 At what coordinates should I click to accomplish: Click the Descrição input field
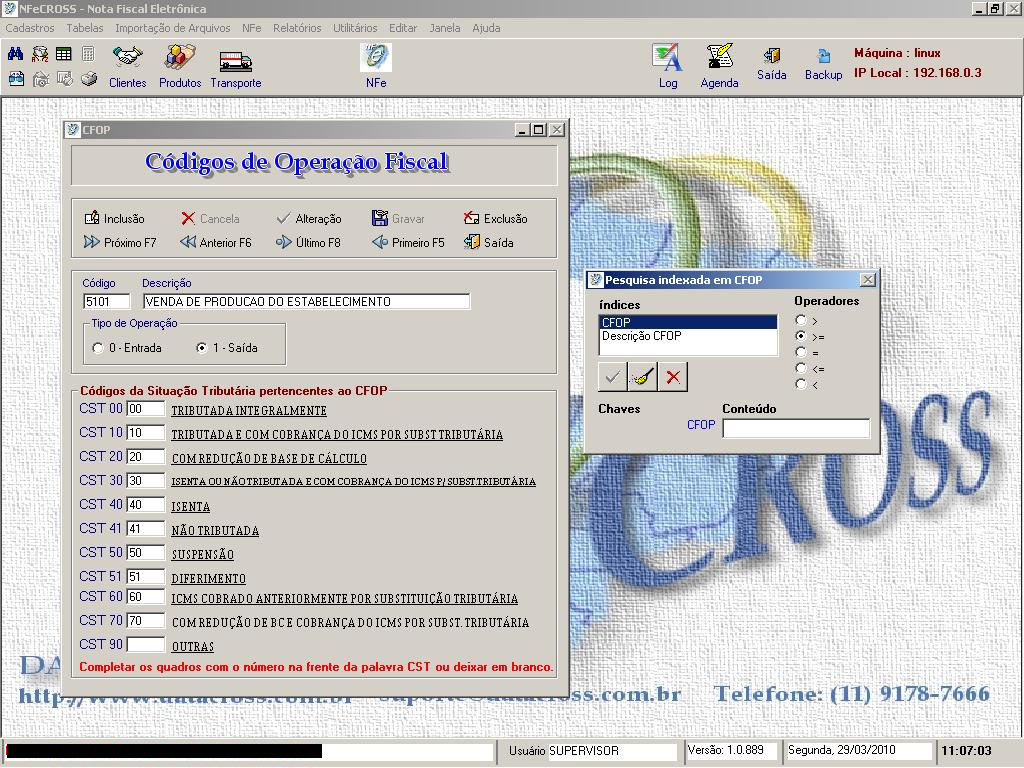click(x=306, y=301)
